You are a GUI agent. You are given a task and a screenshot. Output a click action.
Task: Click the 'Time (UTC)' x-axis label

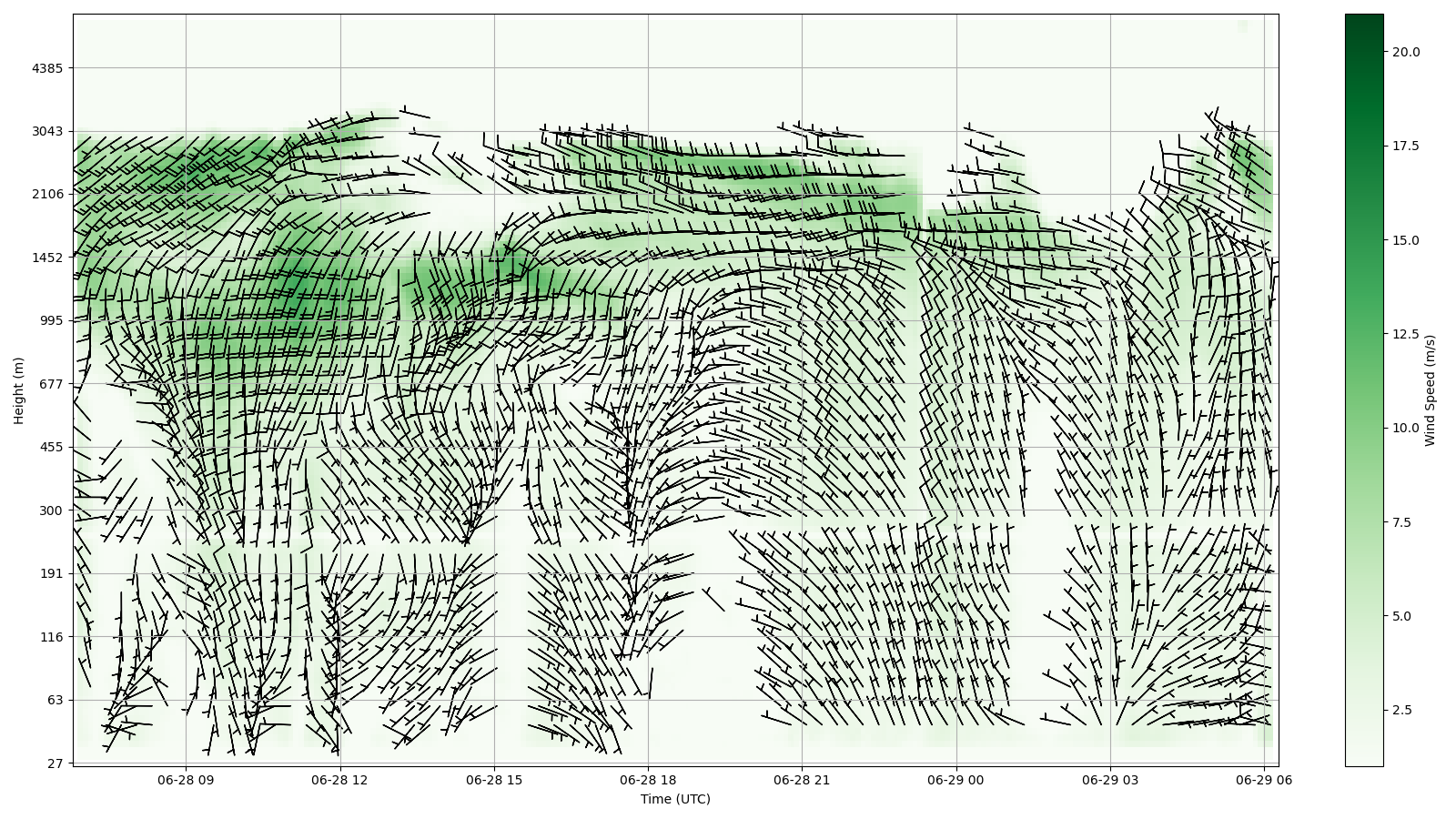coord(674,799)
